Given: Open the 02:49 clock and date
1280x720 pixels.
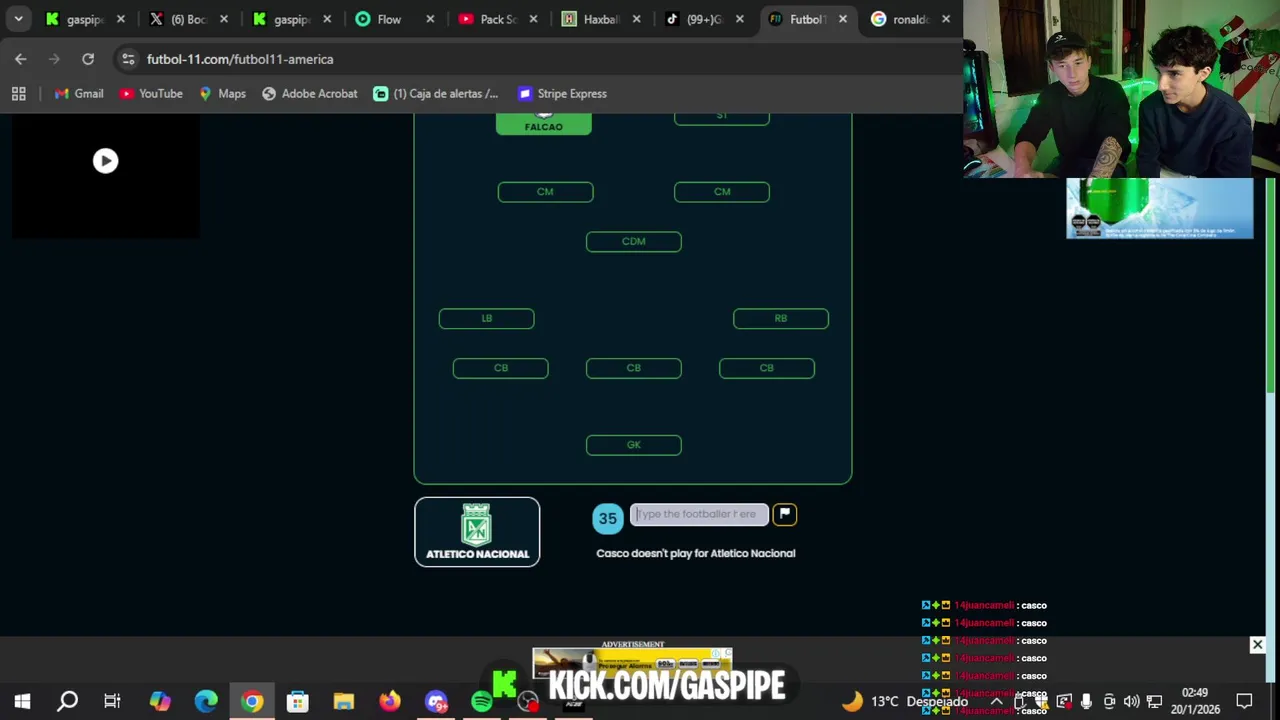Looking at the screenshot, I should coord(1195,701).
